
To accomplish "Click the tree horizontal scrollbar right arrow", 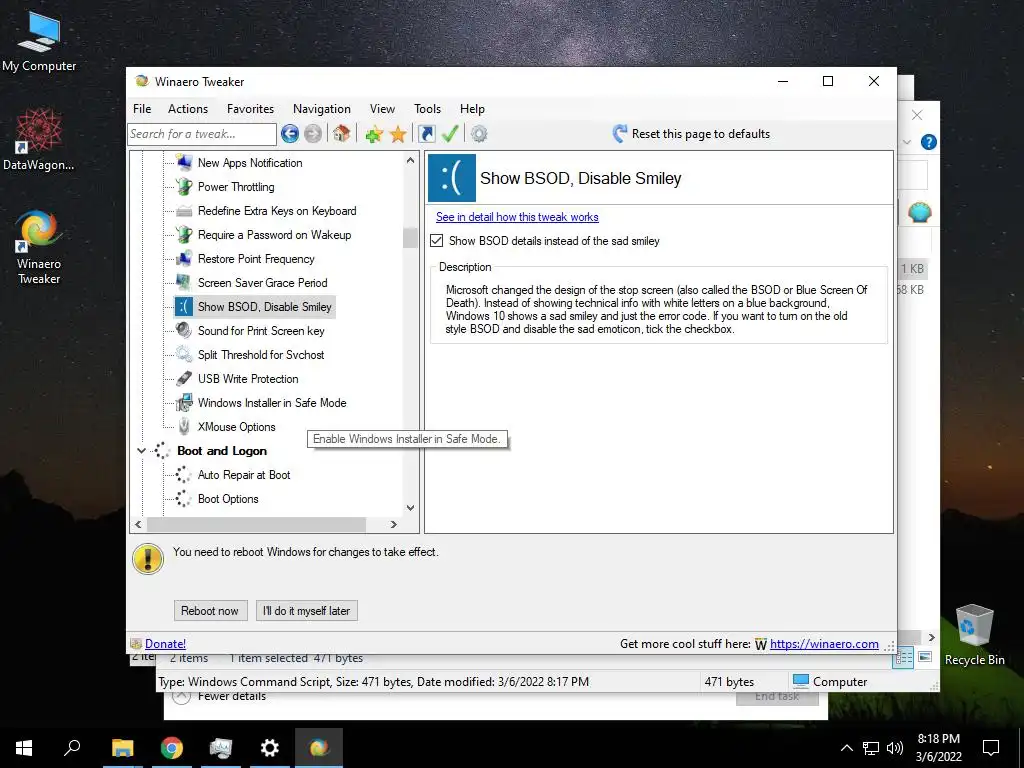I will coord(393,524).
